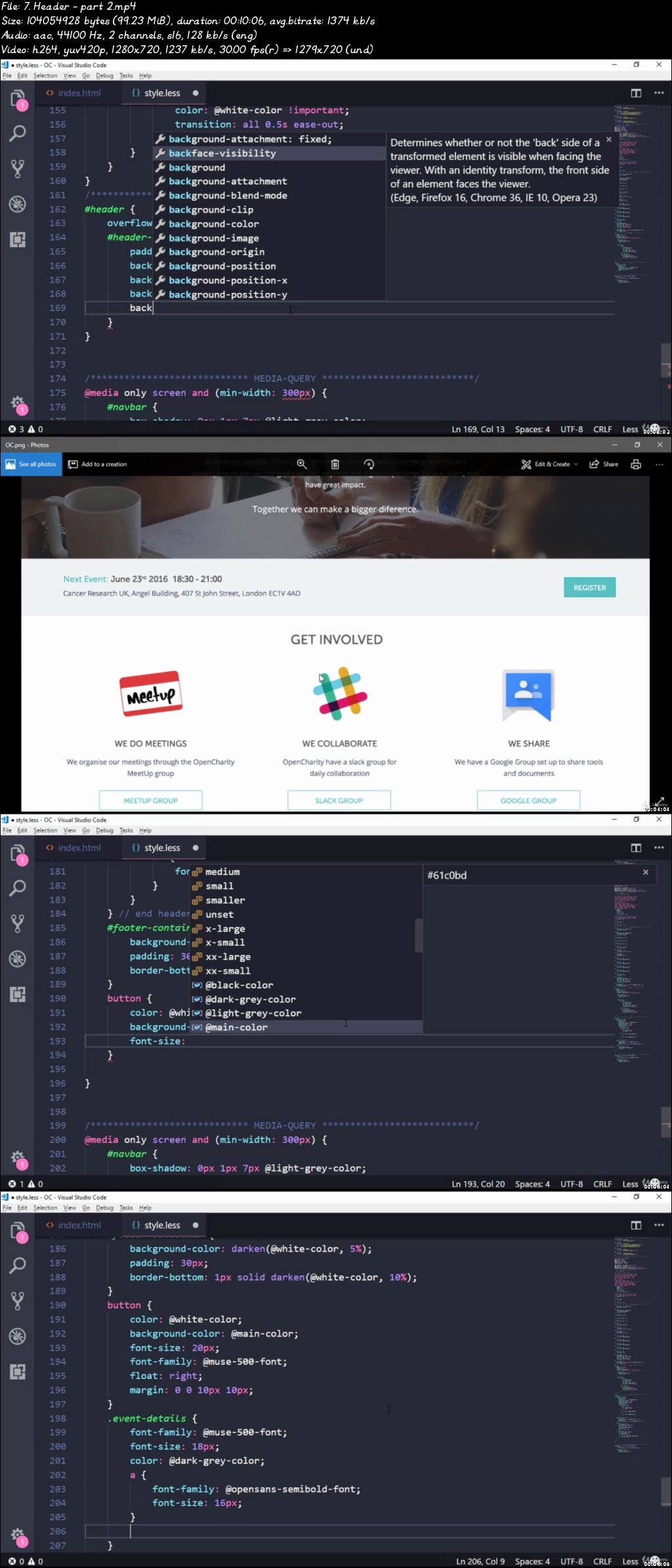Select unset suggestion in the list
Screen dimensions: 672x1568
pos(306,914)
